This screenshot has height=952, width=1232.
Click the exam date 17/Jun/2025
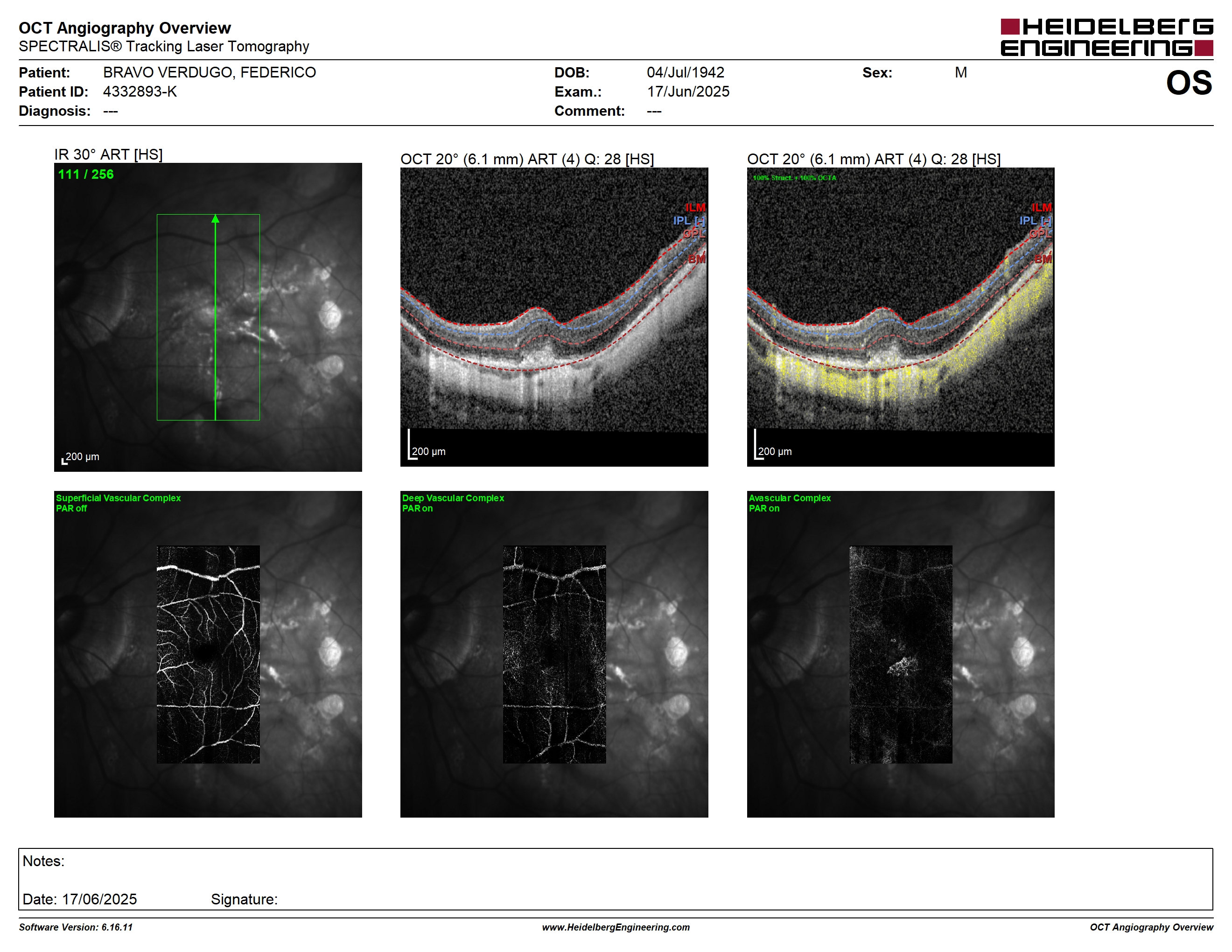pos(688,91)
